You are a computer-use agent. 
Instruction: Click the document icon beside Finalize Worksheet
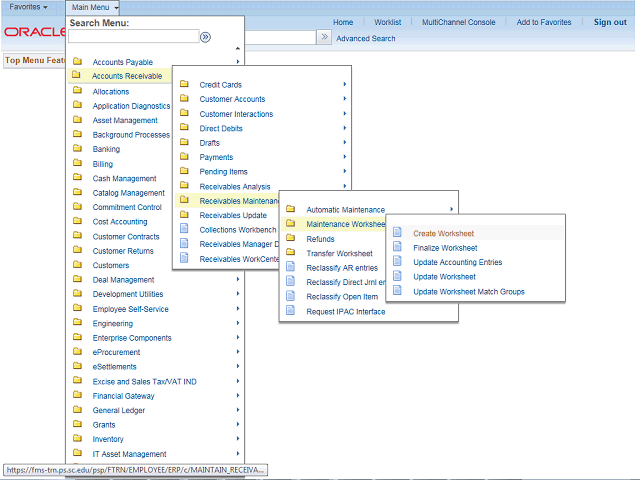pos(397,248)
